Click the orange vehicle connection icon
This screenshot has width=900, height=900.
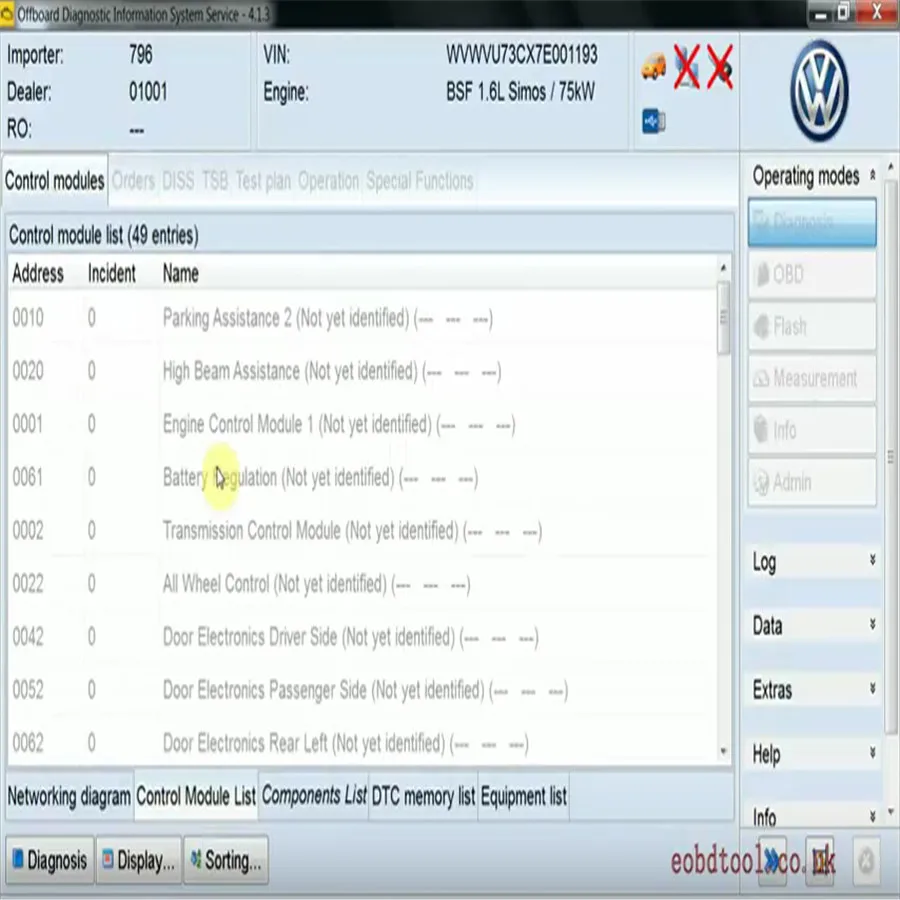(x=653, y=66)
